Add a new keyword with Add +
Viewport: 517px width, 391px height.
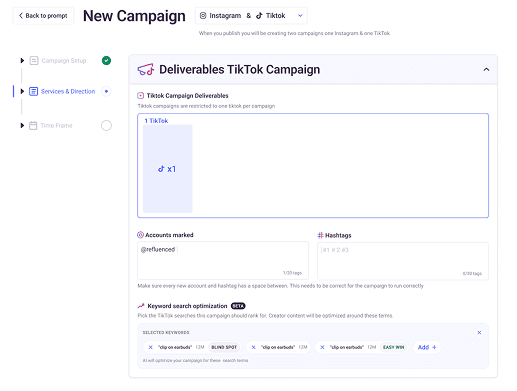(x=427, y=347)
